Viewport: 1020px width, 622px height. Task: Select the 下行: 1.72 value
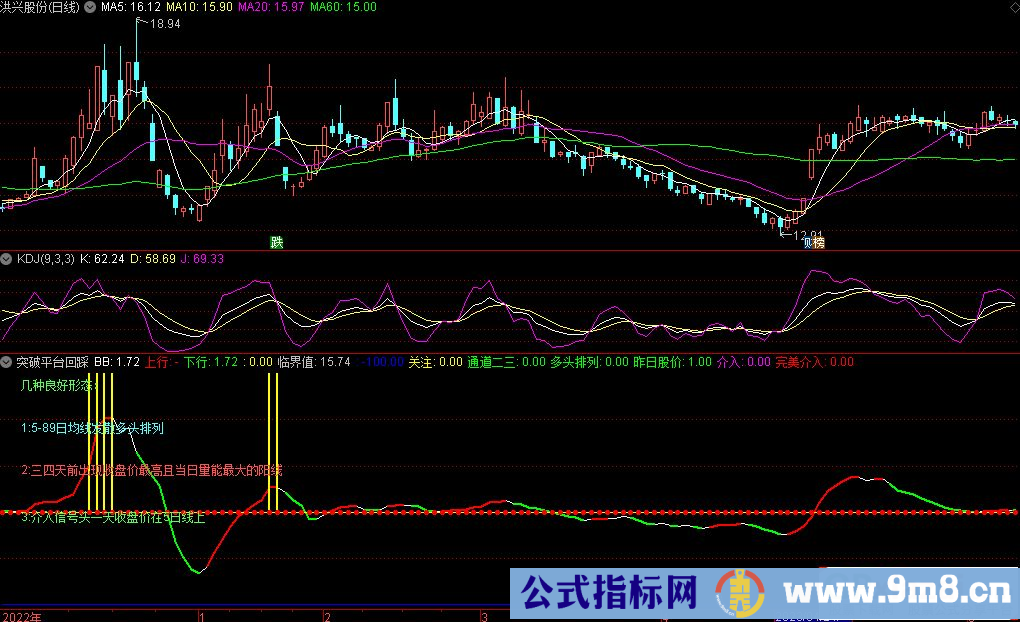click(x=211, y=362)
